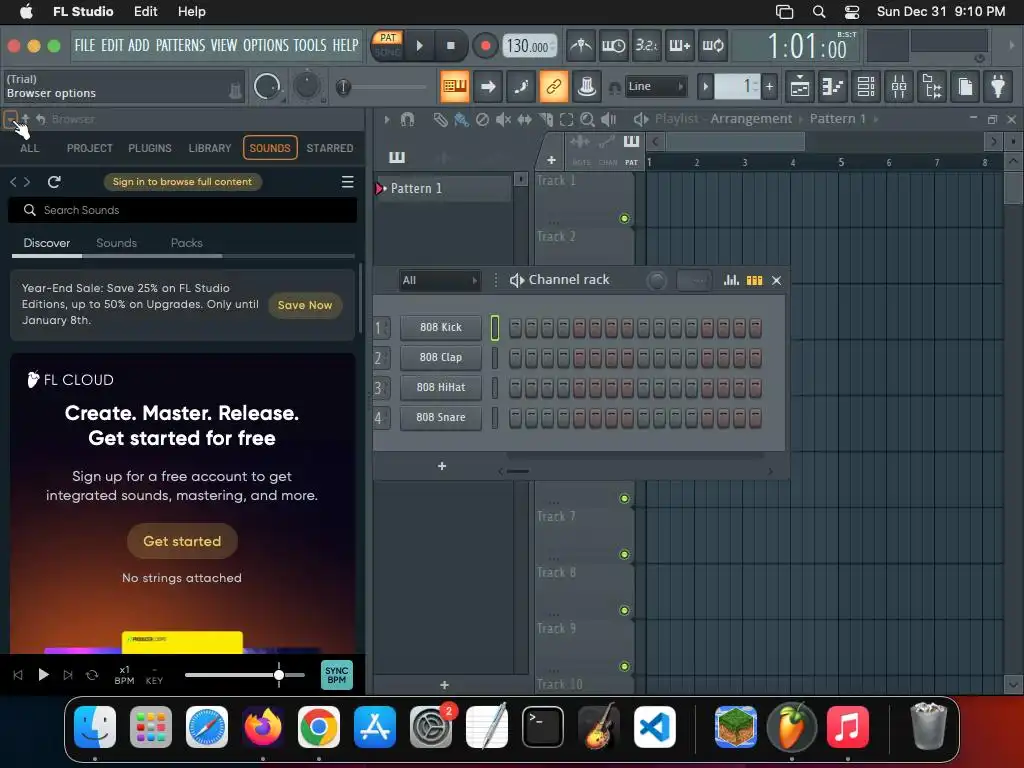Open Google Chrome from the Dock
Screen dimensions: 1024x768
point(319,727)
